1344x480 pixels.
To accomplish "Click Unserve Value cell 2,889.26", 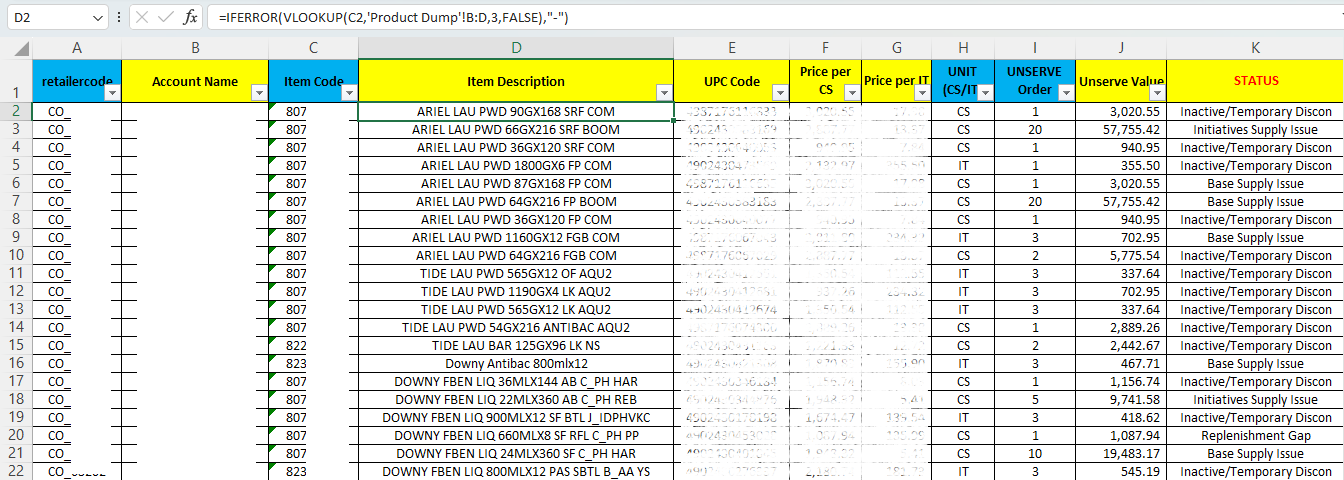I will click(1121, 327).
